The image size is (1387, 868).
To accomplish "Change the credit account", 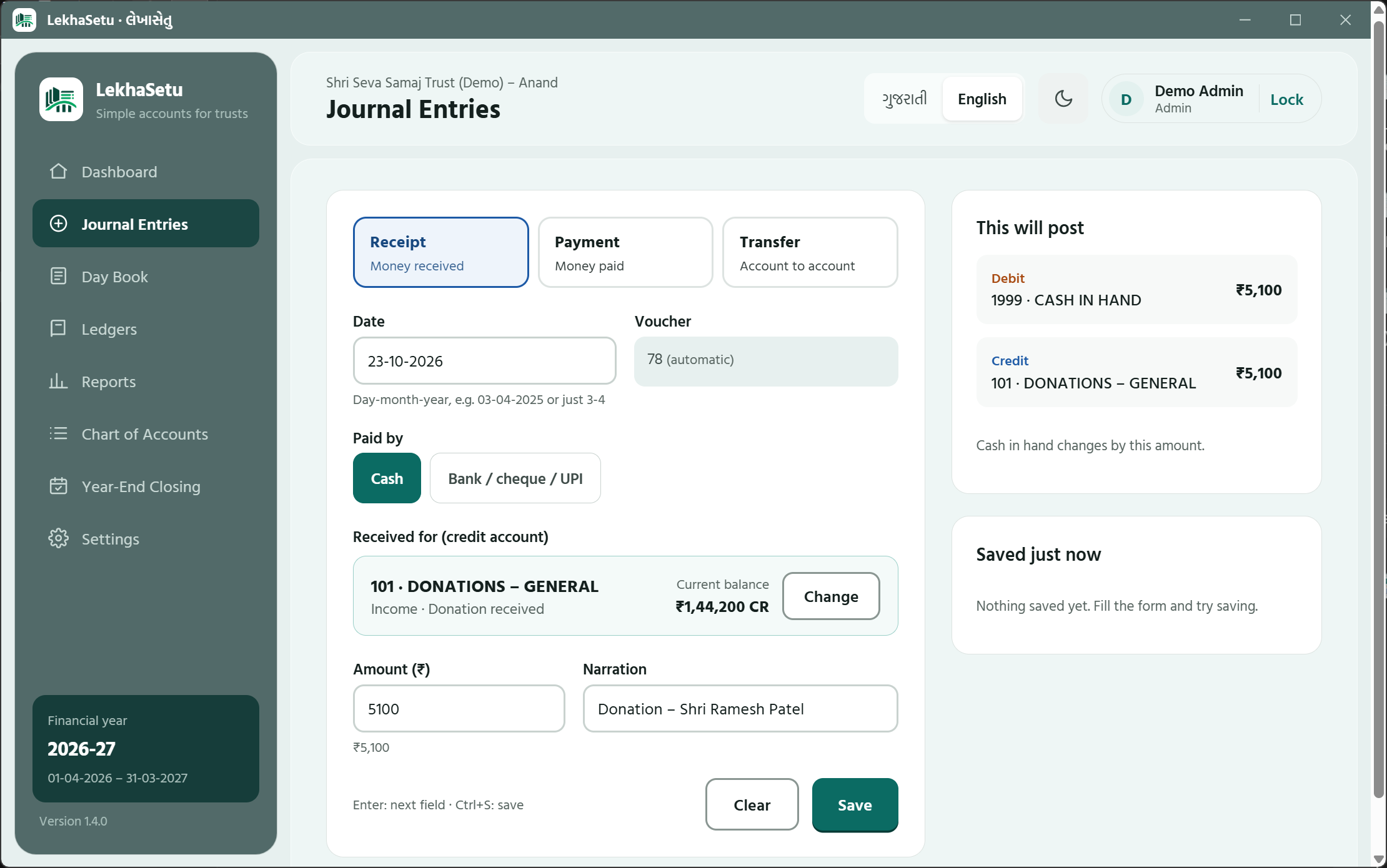I will 831,596.
